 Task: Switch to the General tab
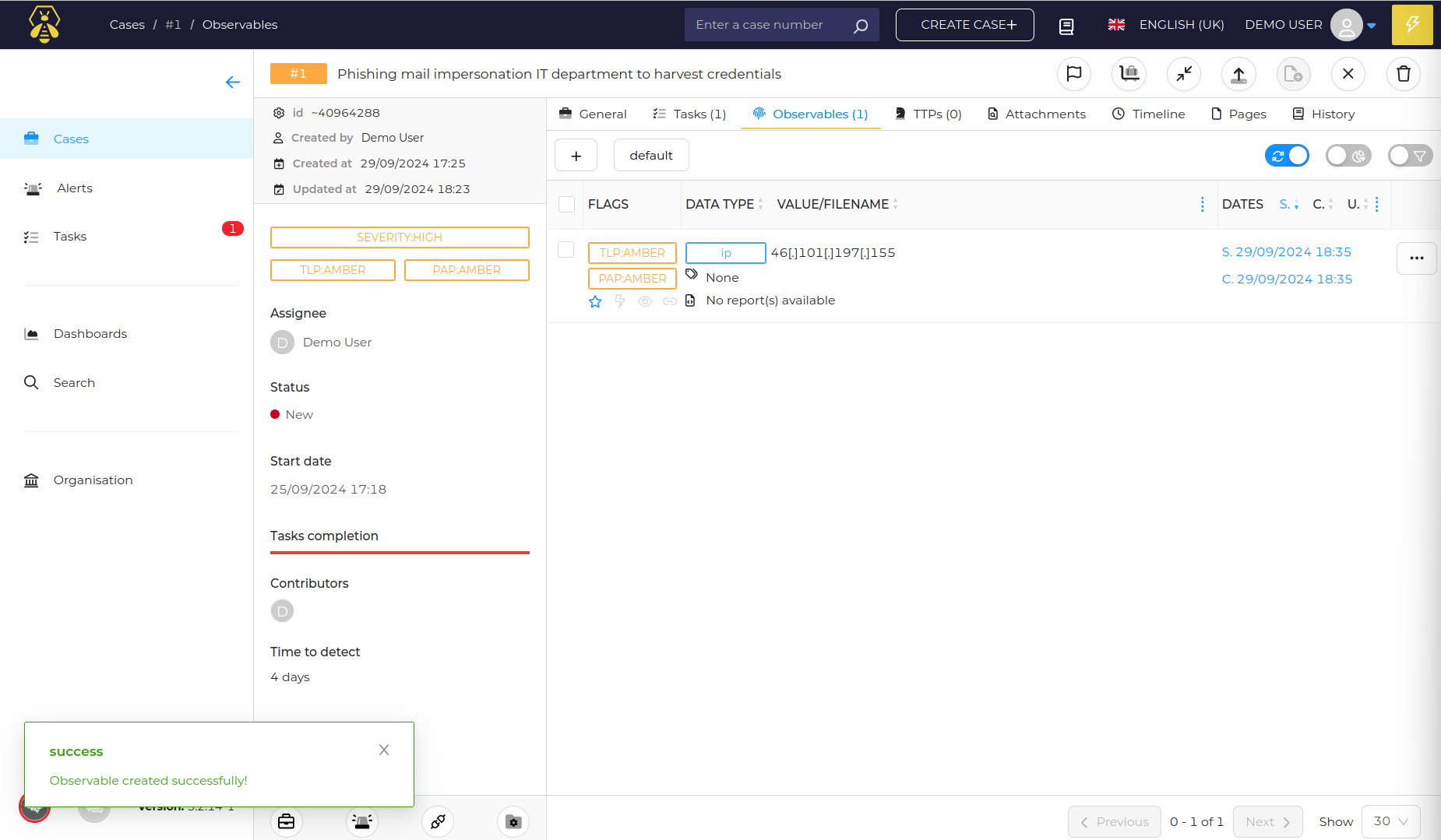click(x=593, y=114)
